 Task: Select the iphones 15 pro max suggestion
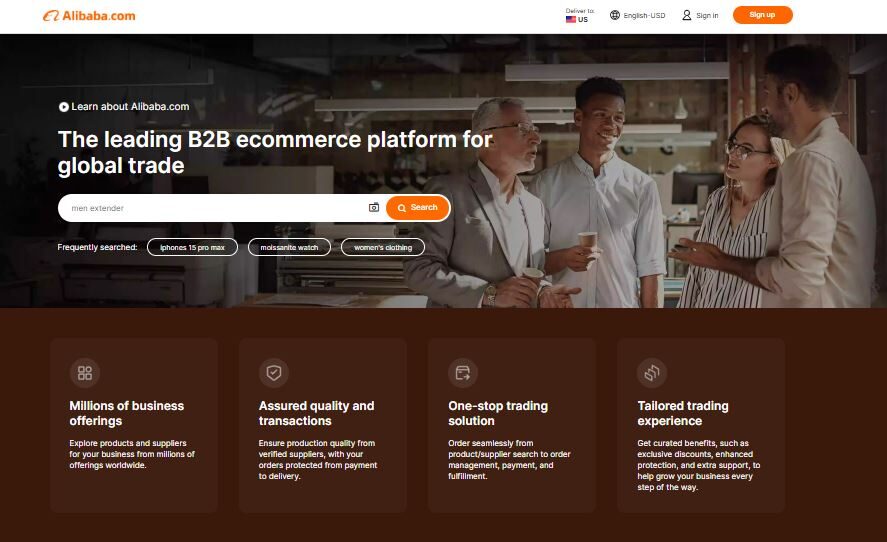click(192, 247)
